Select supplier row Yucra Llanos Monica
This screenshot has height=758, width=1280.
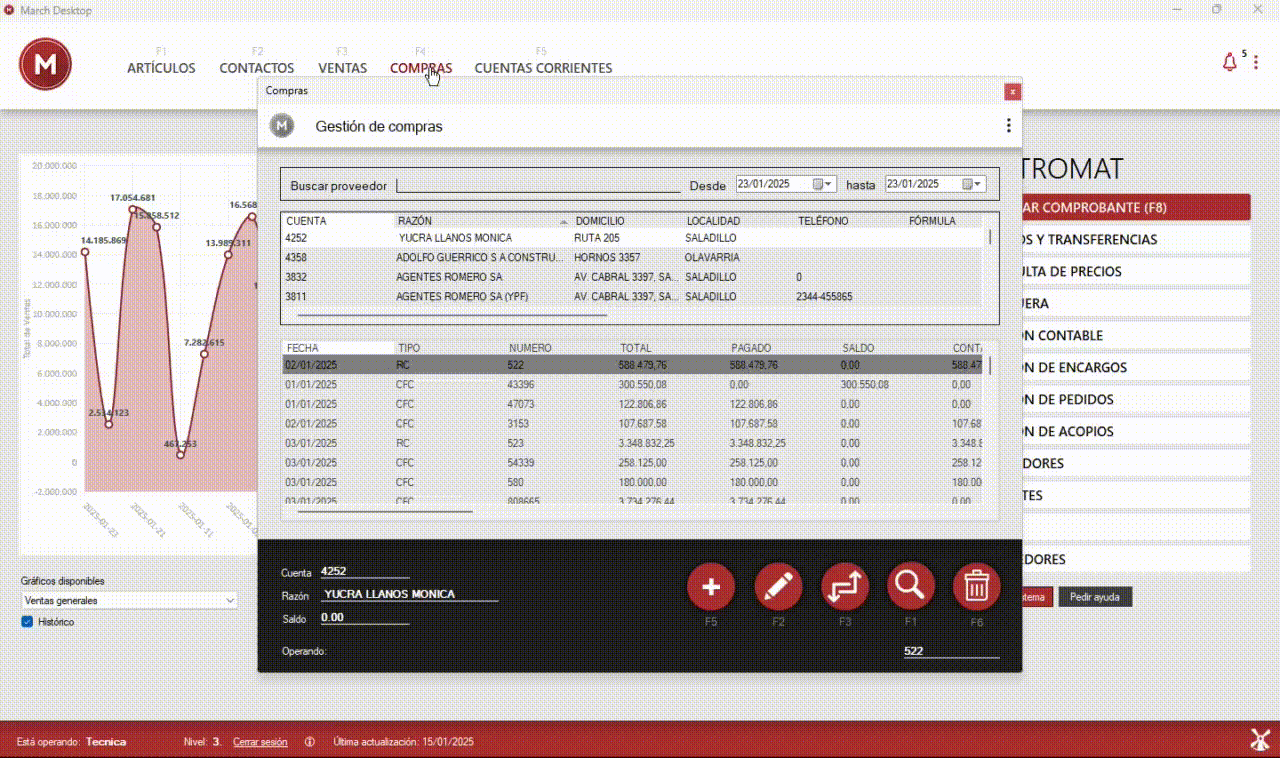click(x=632, y=238)
